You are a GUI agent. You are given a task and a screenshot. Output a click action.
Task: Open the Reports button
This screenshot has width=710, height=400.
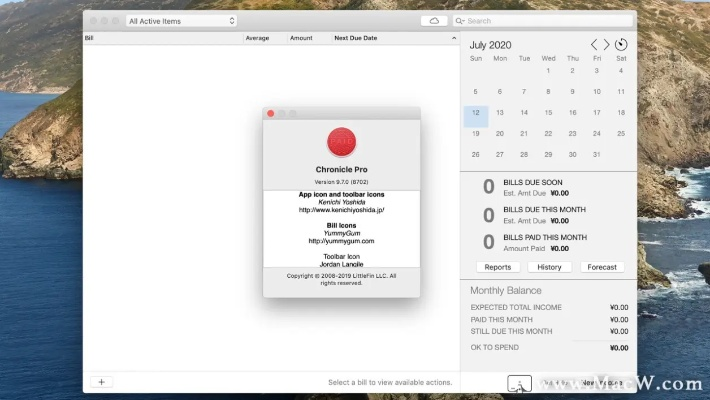click(497, 267)
